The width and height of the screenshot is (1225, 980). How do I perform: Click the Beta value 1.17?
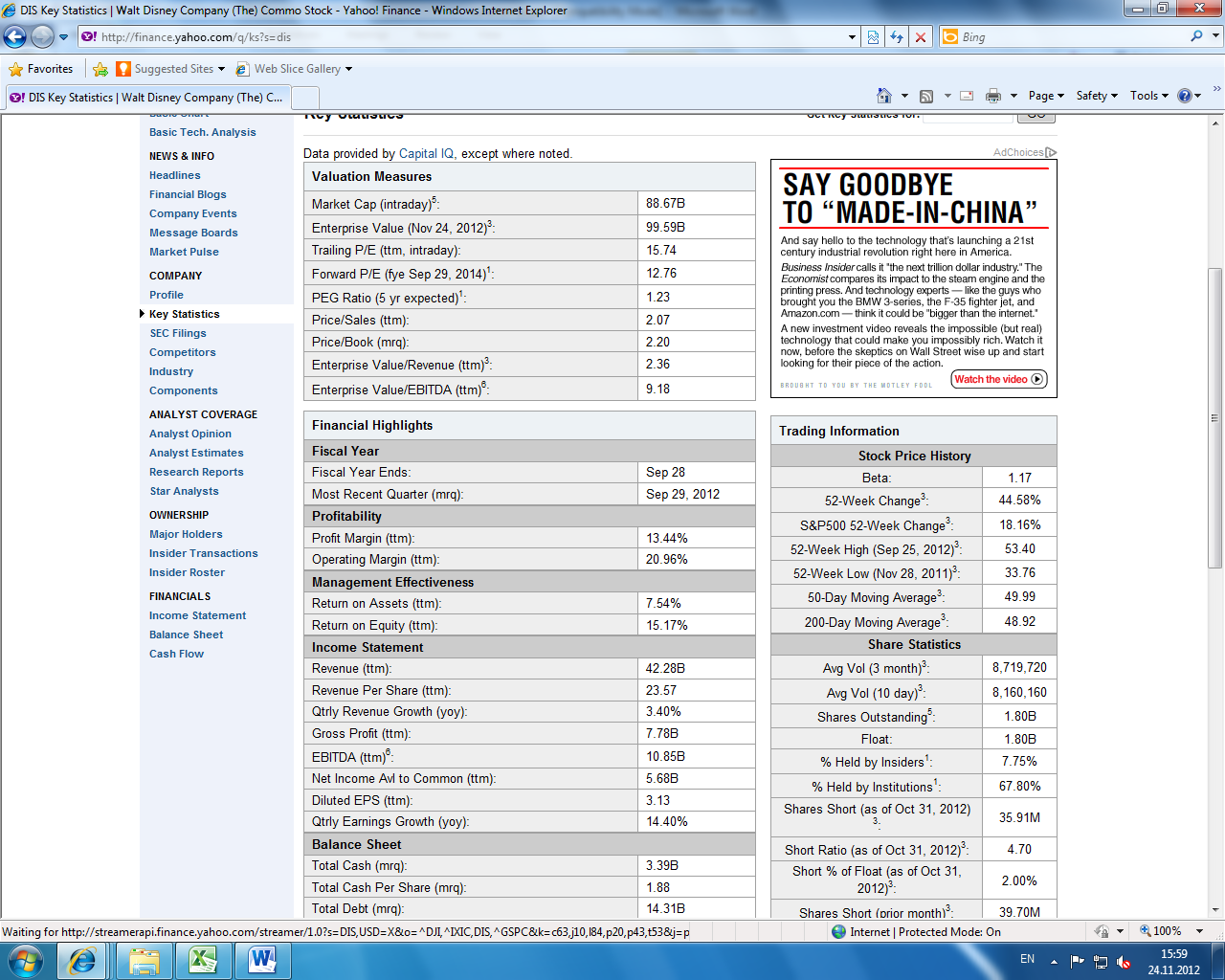tap(1019, 477)
